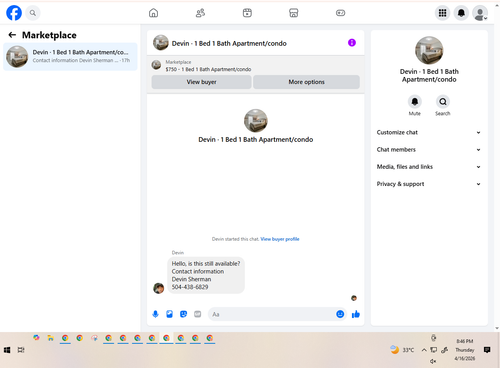Open the Facebook search magnifier
500x368 pixels.
[33, 13]
